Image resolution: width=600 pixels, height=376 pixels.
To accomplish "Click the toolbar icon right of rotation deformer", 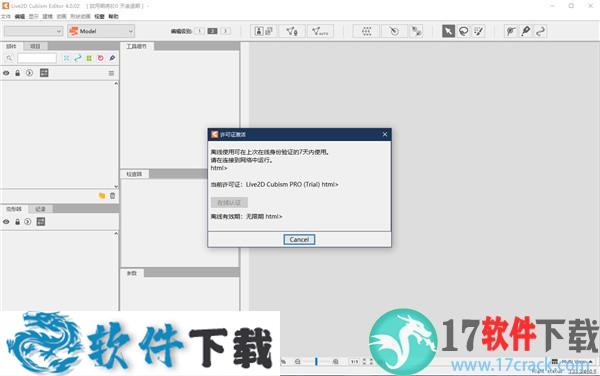I will pos(416,31).
